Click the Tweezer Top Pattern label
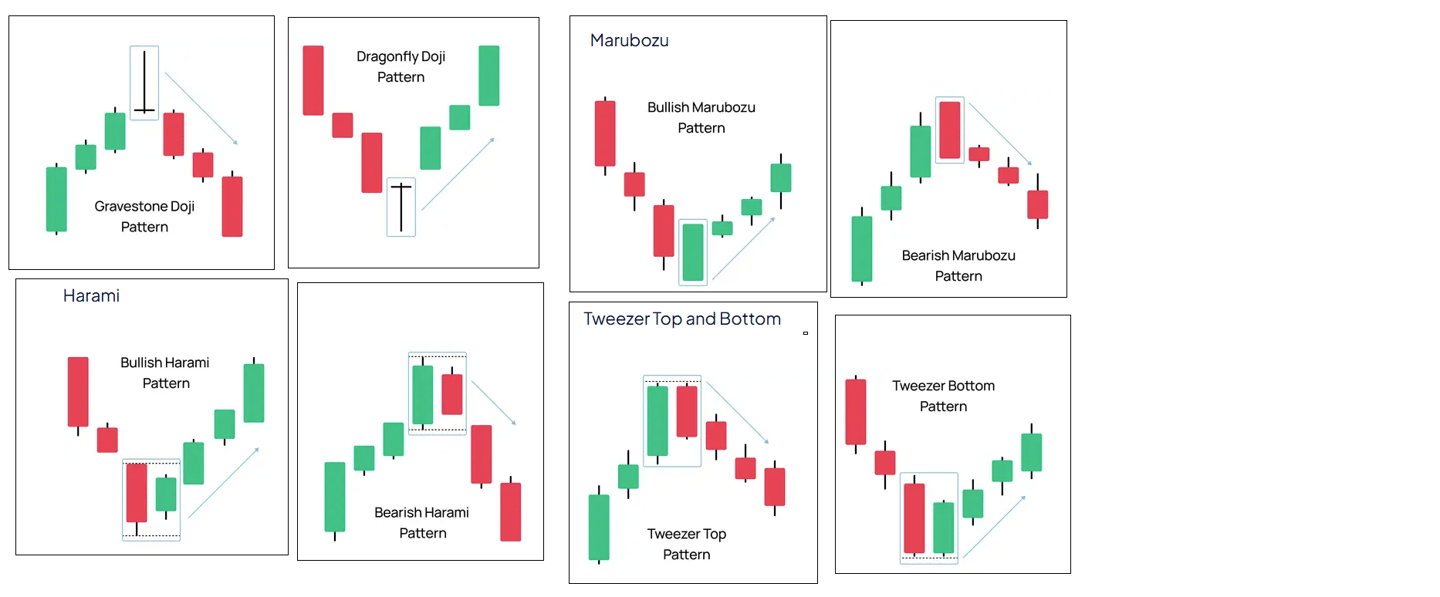 click(686, 543)
